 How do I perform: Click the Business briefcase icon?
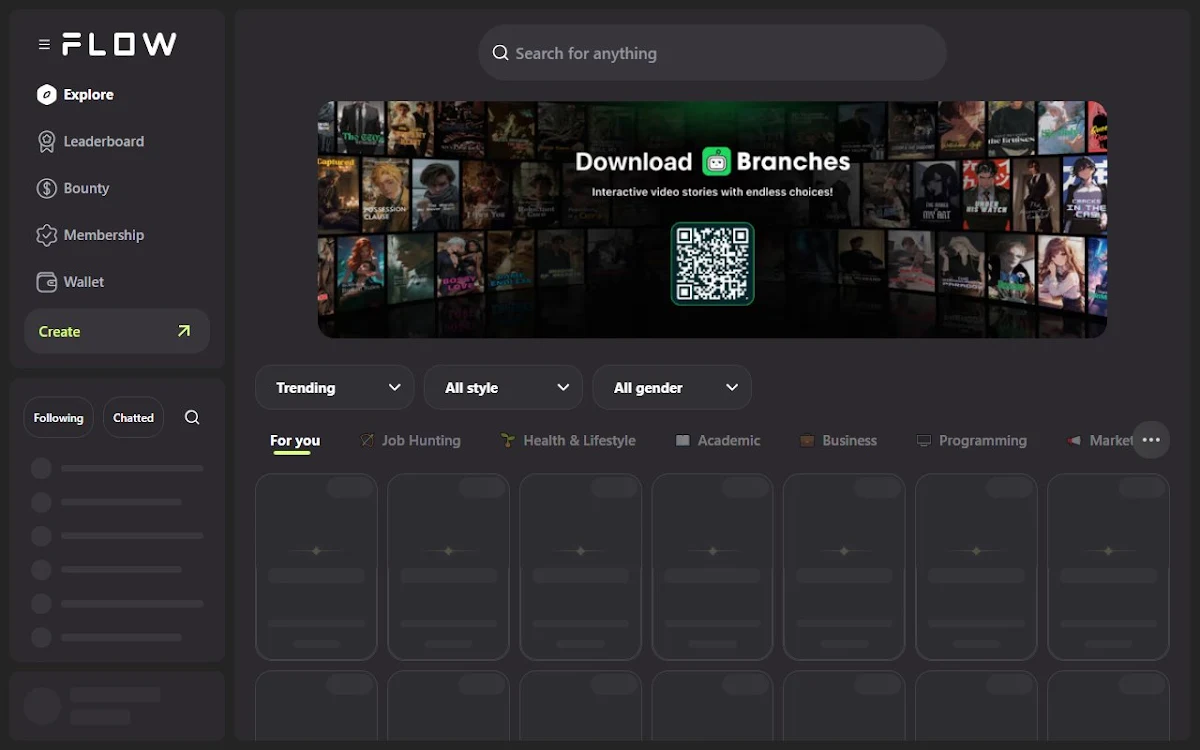point(807,440)
